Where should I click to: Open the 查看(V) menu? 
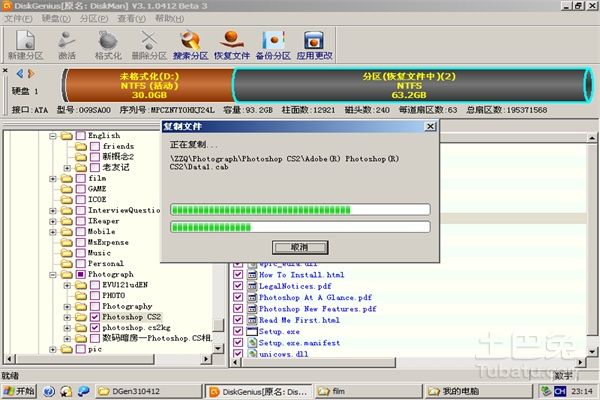click(131, 18)
